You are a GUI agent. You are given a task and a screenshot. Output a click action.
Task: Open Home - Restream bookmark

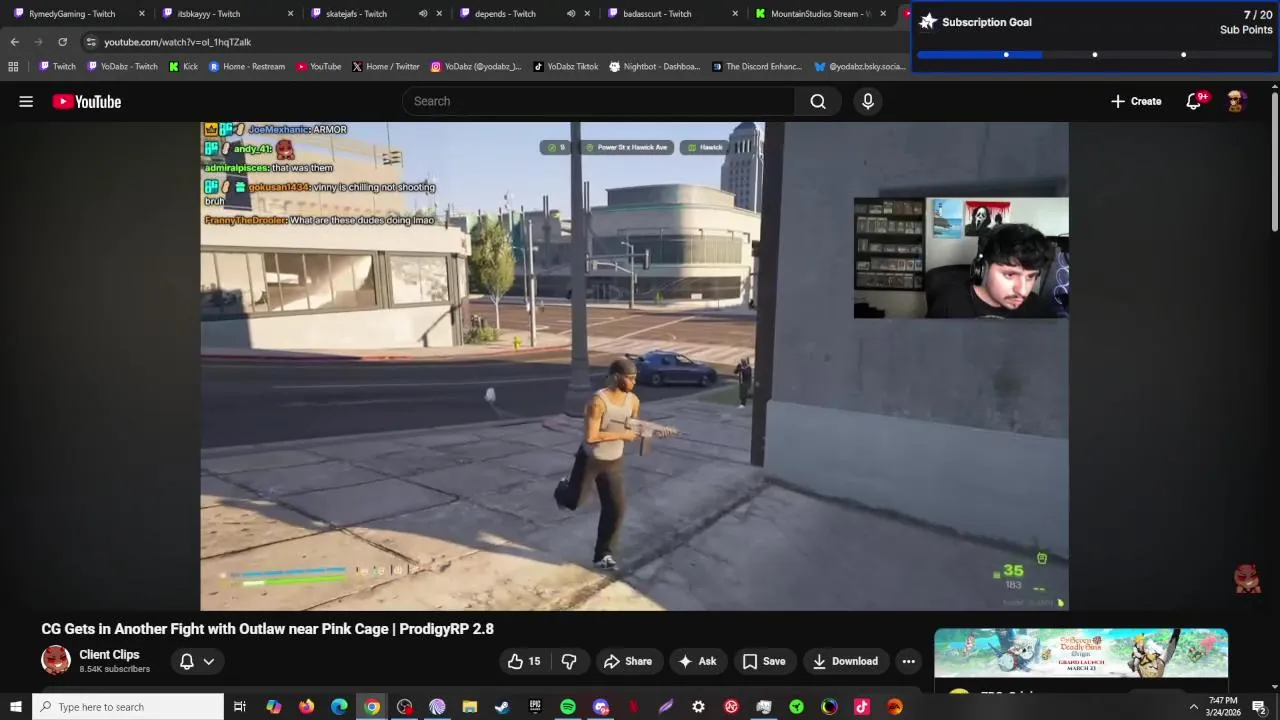point(246,67)
